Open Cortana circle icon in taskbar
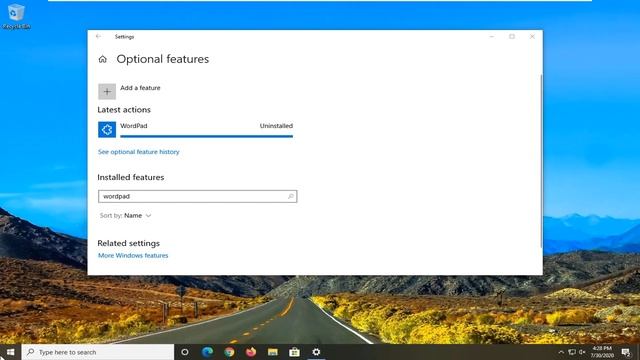The height and width of the screenshot is (360, 640). [x=185, y=352]
